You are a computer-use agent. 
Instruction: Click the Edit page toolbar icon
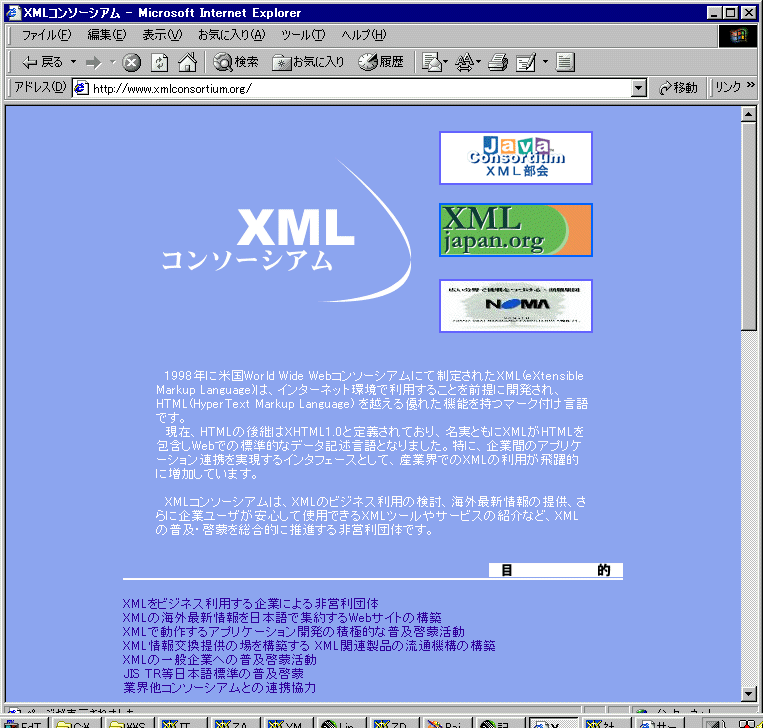[527, 62]
